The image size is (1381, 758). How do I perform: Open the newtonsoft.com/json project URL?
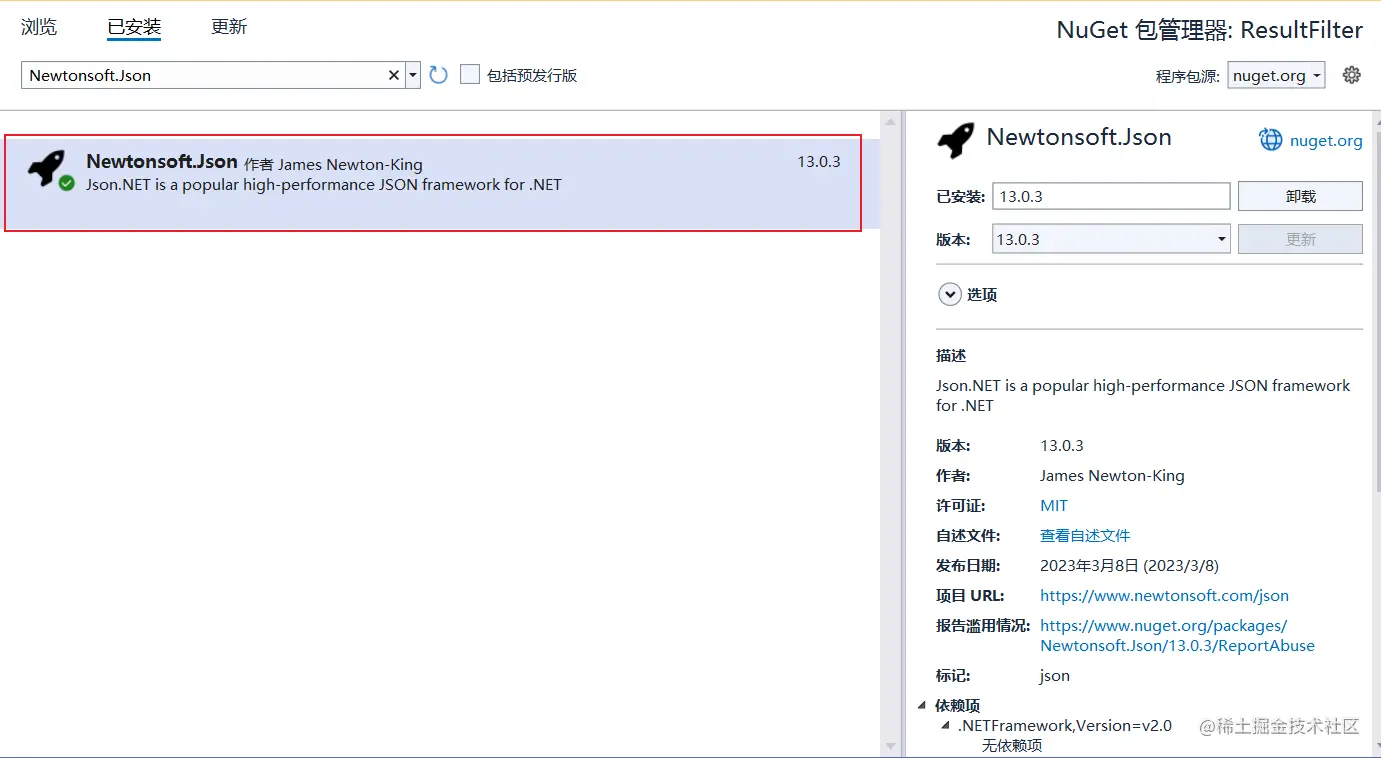point(1164,595)
